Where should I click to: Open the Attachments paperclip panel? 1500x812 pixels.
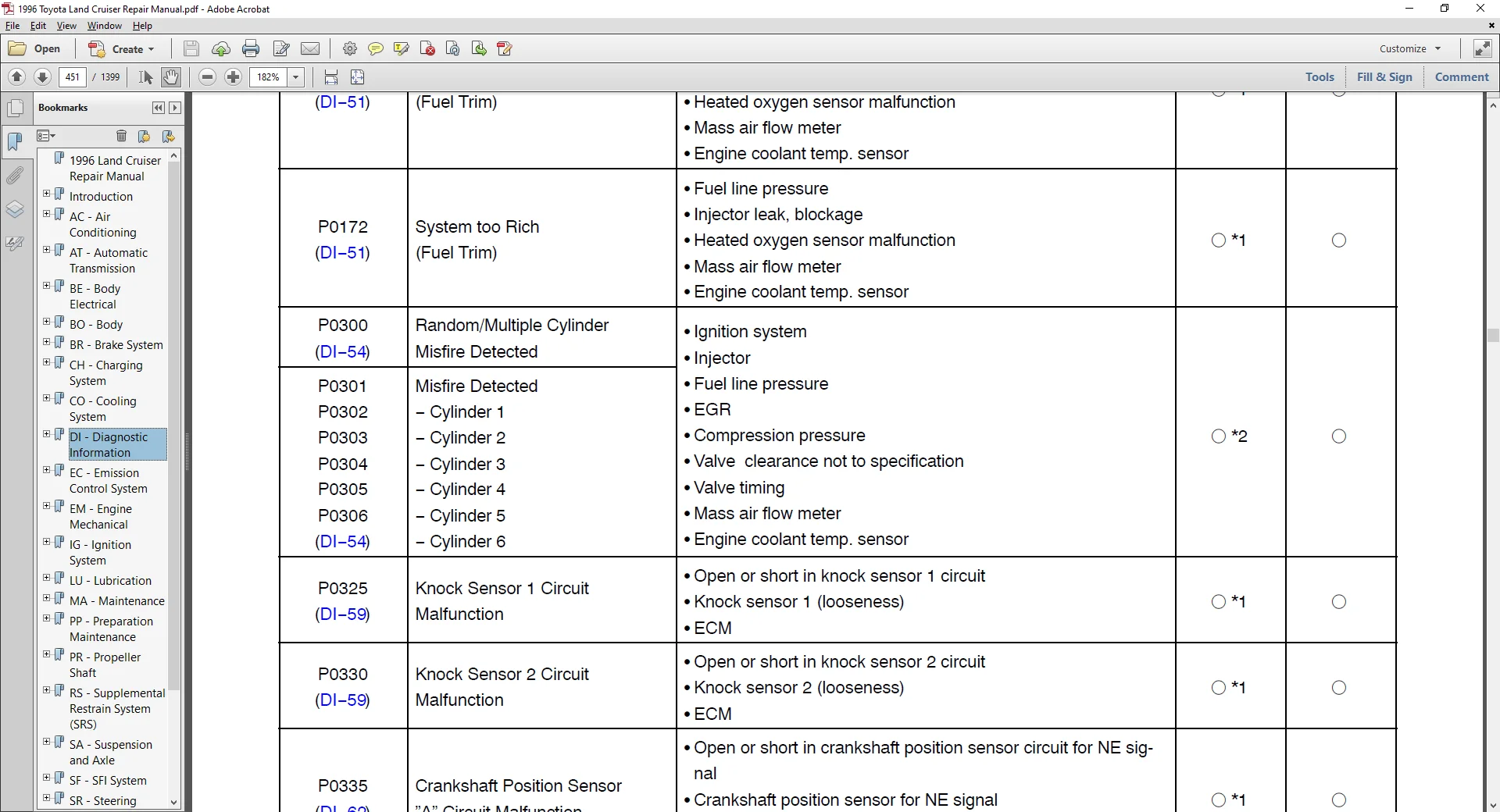pyautogui.click(x=15, y=176)
